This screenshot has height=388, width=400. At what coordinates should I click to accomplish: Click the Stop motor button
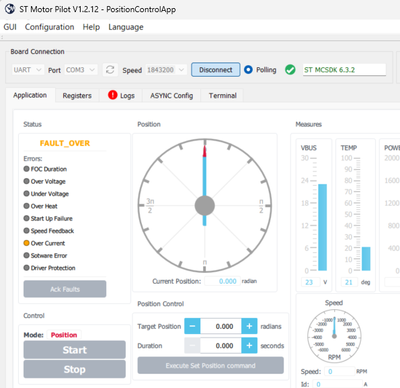[x=75, y=369]
